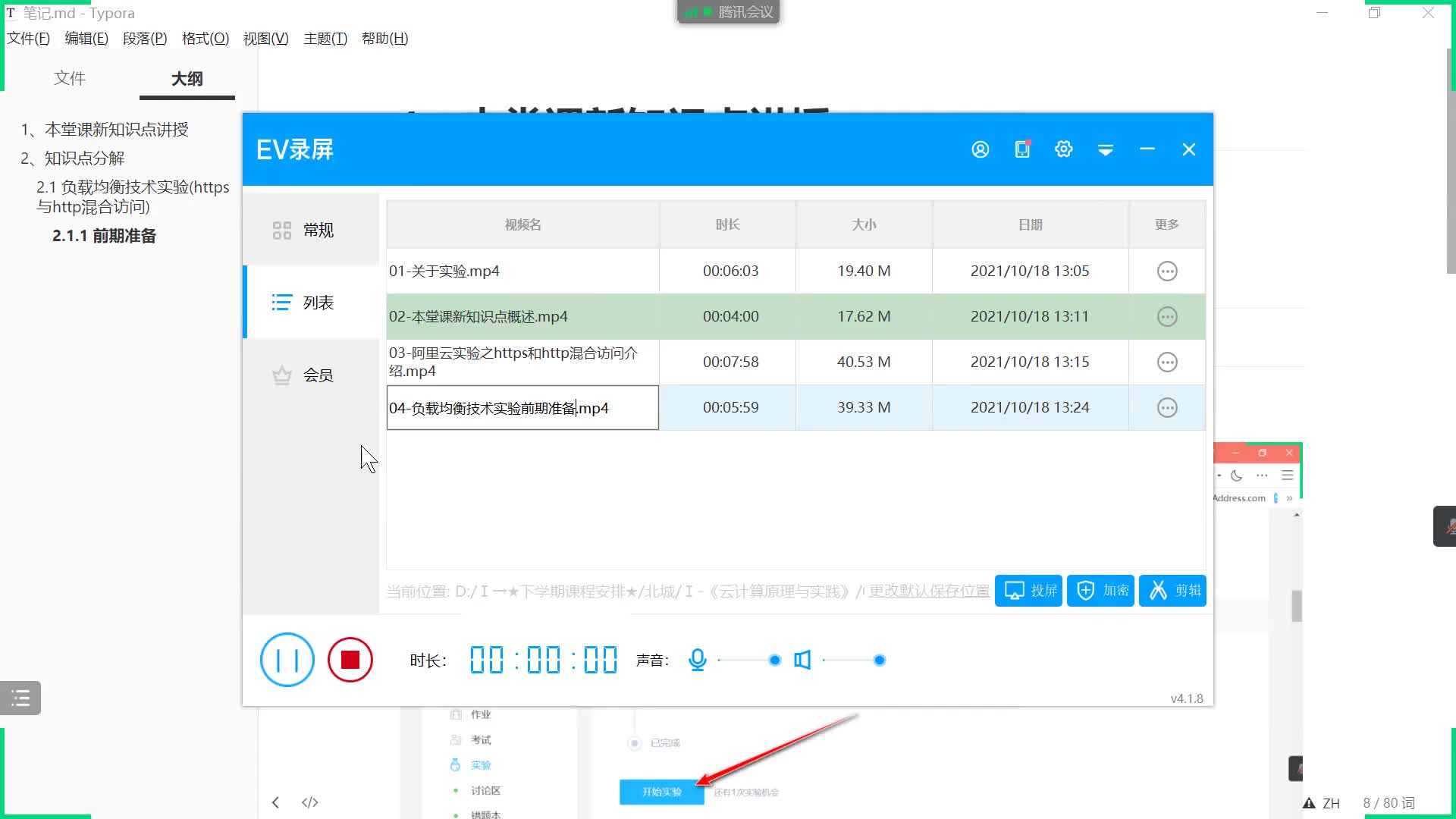Screen dimensions: 1456x819
Task: Adjust the speaker volume slider
Action: pyautogui.click(x=854, y=661)
